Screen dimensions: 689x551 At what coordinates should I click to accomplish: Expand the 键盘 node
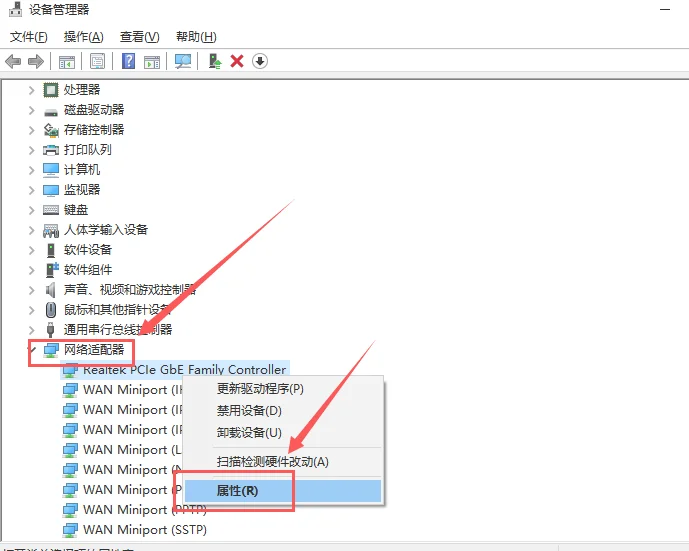tap(31, 210)
